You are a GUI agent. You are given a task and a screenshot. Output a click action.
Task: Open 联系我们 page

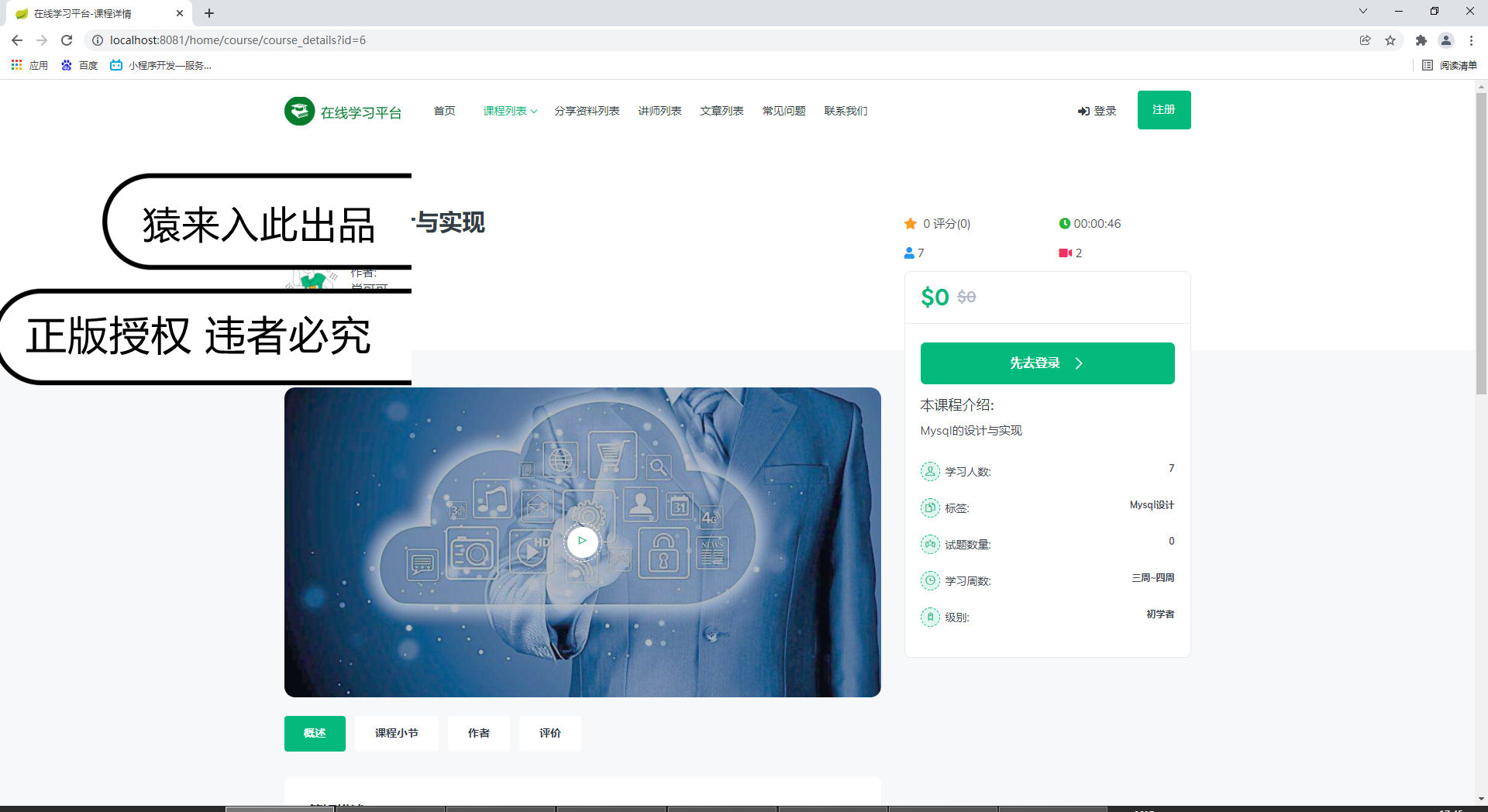click(846, 111)
